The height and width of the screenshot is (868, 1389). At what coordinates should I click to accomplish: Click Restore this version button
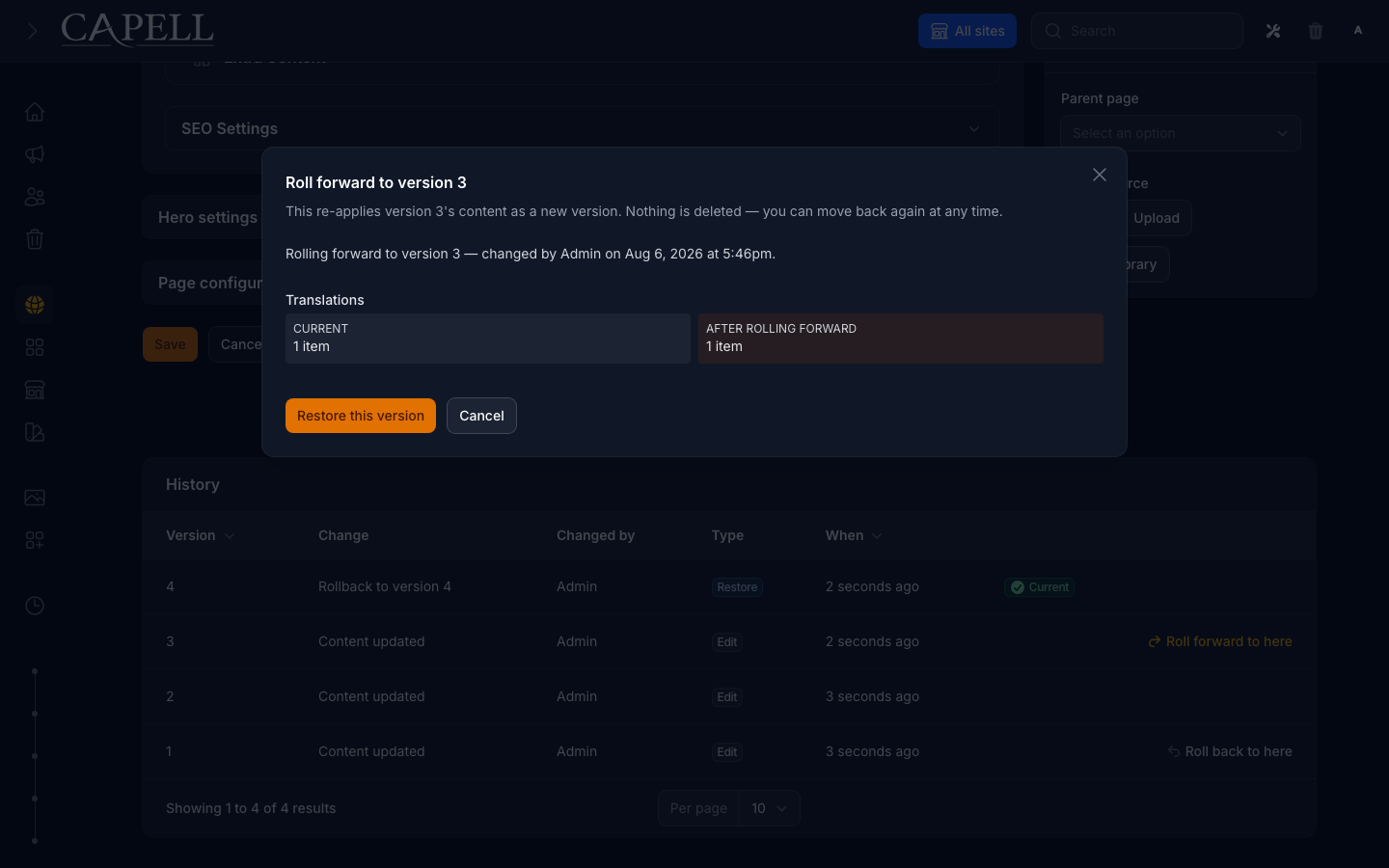pos(361,416)
